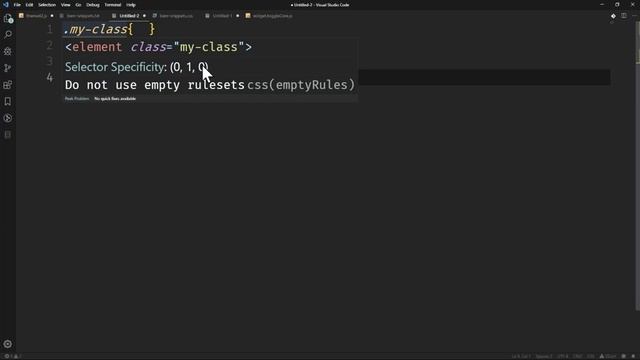Open the Debug menu
The image size is (640, 360).
point(93,5)
